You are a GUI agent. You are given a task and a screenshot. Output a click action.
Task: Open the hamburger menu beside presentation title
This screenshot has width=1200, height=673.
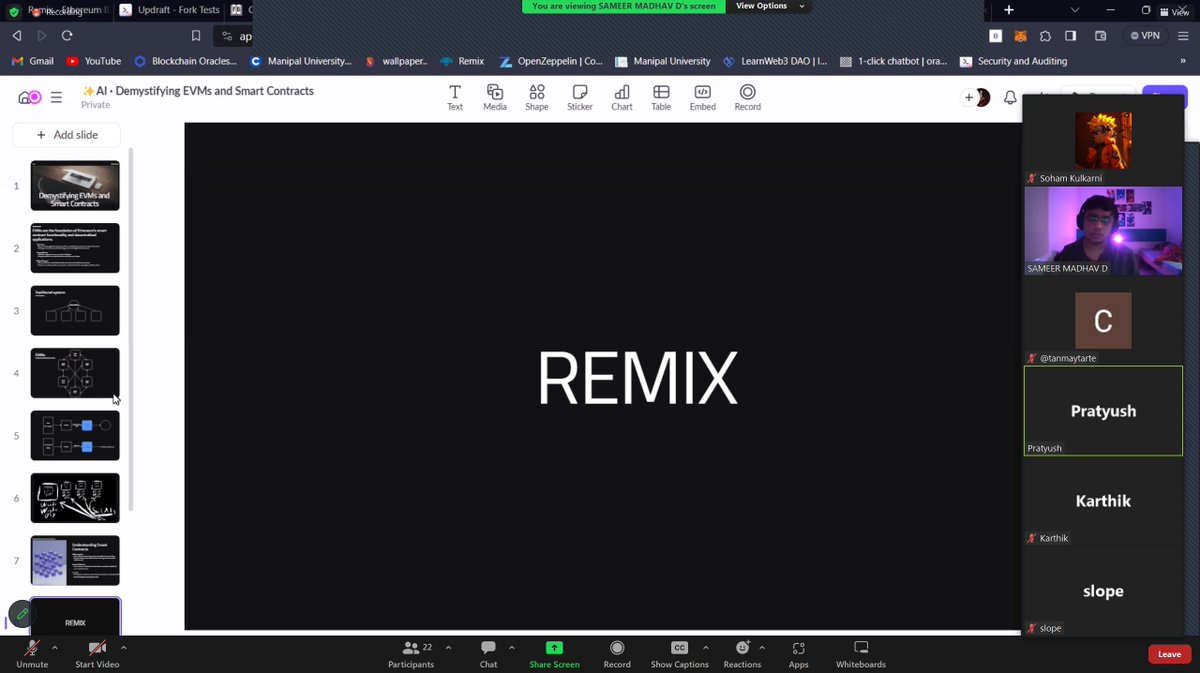(56, 97)
